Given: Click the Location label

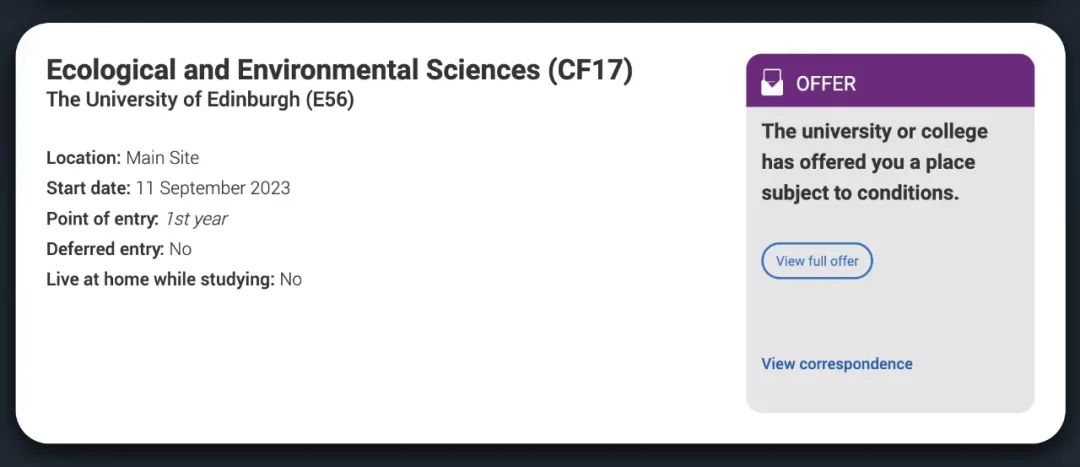Looking at the screenshot, I should tap(83, 158).
